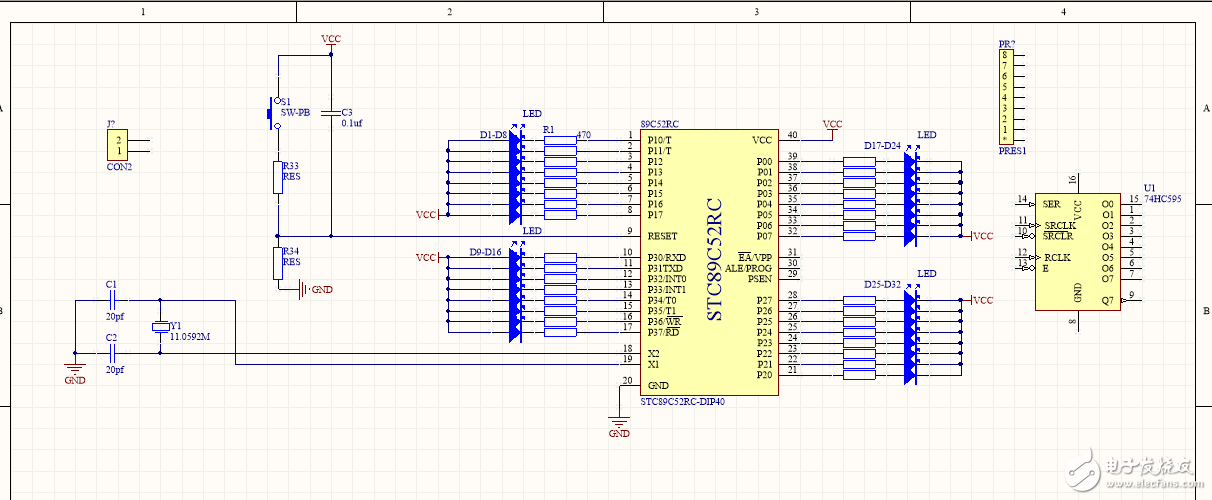Select the D1-D8 LED array
The image size is (1212, 500).
516,177
